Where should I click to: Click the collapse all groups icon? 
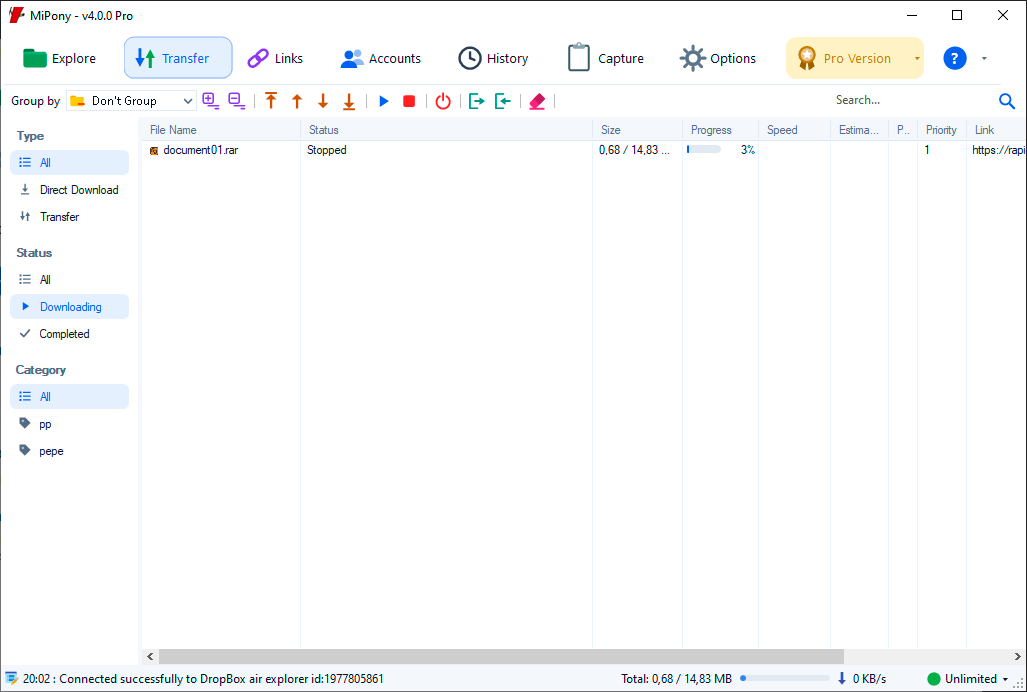236,101
